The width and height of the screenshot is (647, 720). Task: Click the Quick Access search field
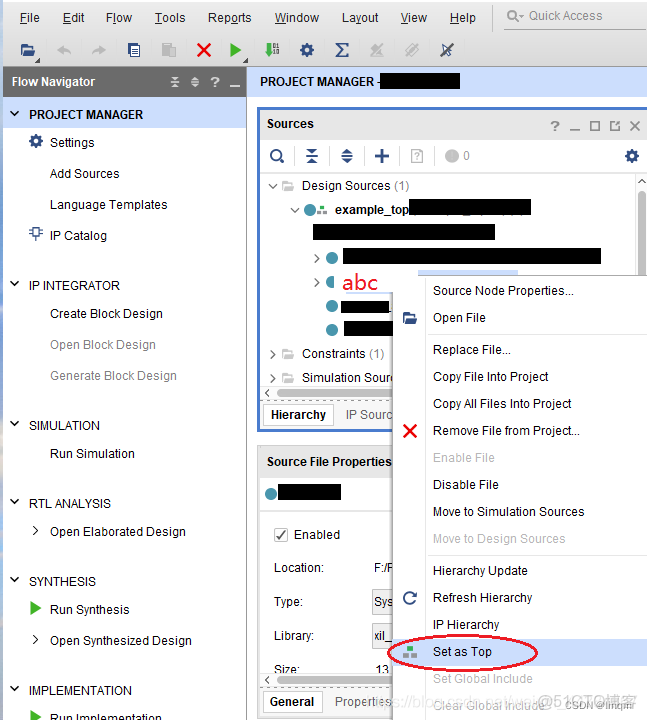[x=574, y=16]
